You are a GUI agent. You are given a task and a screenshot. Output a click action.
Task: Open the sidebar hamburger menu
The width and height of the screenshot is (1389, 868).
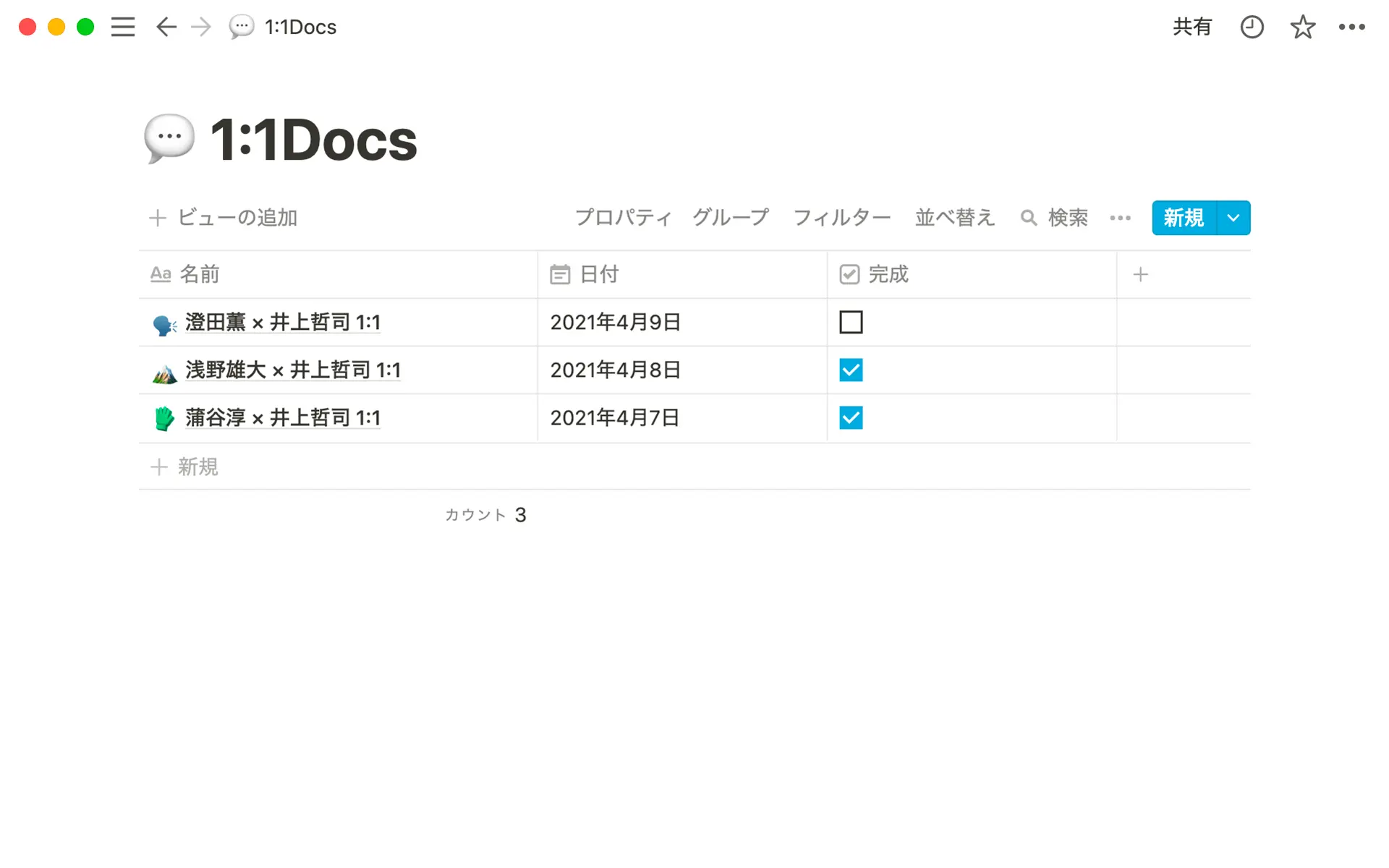click(123, 27)
